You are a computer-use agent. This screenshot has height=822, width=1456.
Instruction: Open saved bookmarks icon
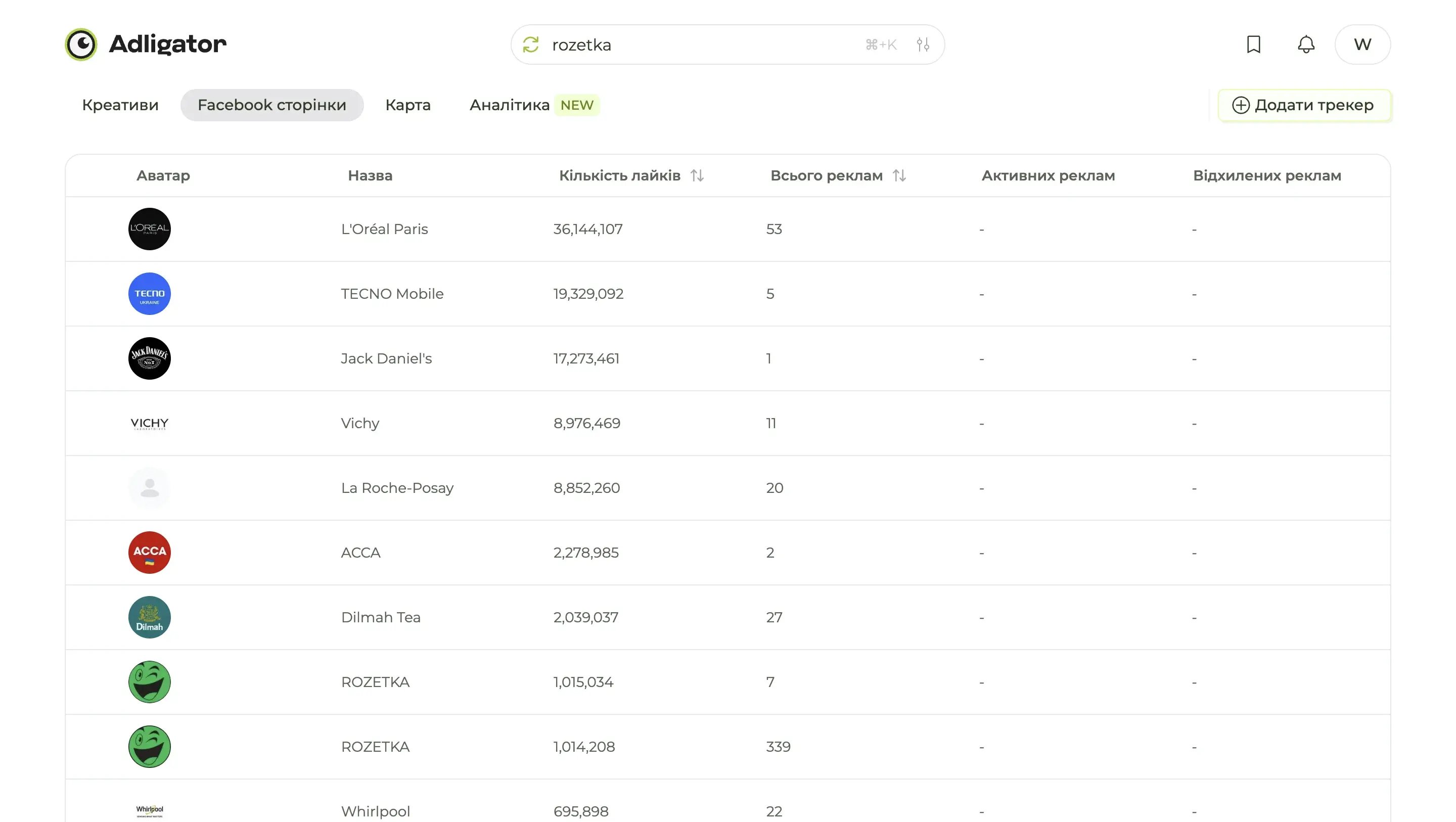(1254, 44)
